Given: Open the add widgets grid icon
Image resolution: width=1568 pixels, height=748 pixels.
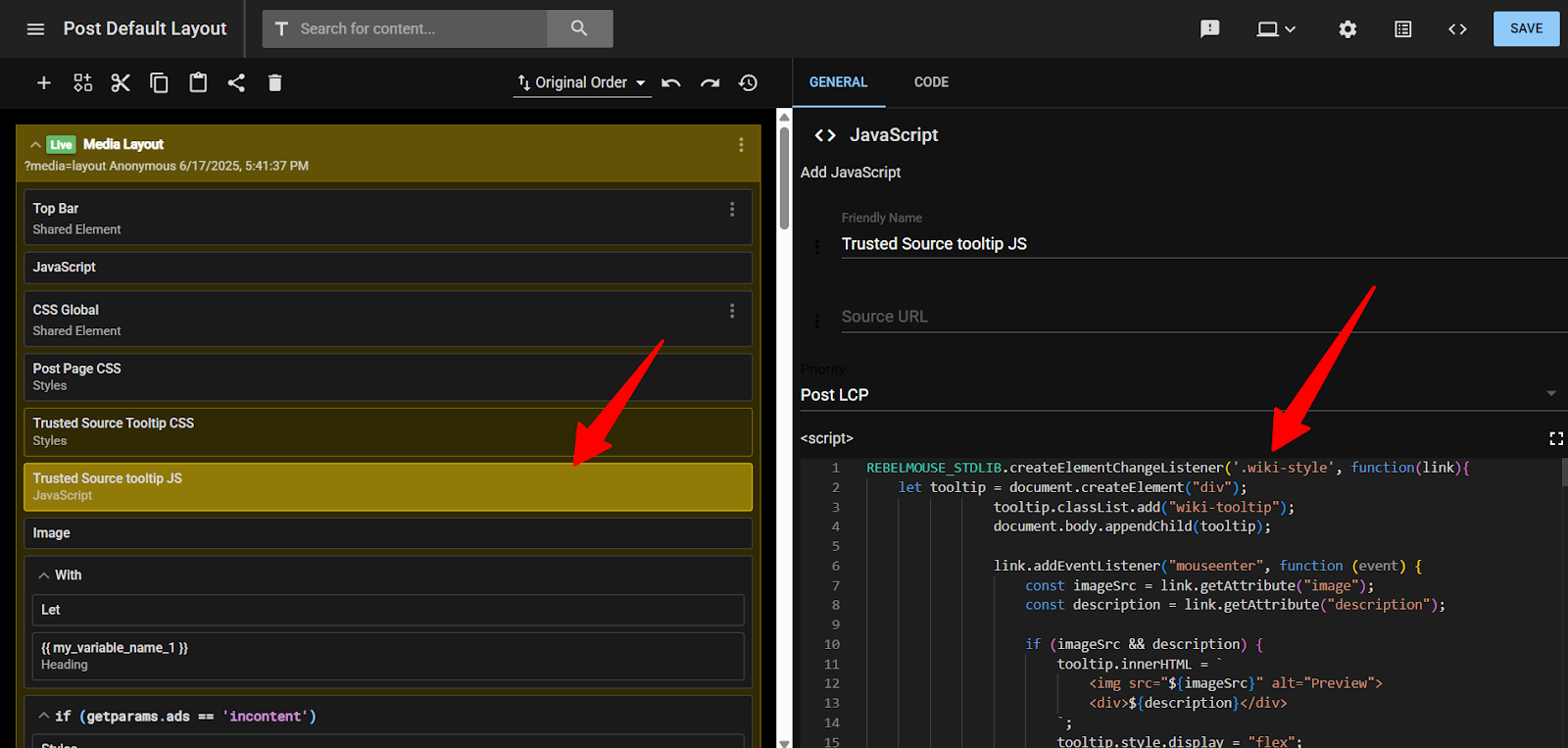Looking at the screenshot, I should click(x=82, y=83).
